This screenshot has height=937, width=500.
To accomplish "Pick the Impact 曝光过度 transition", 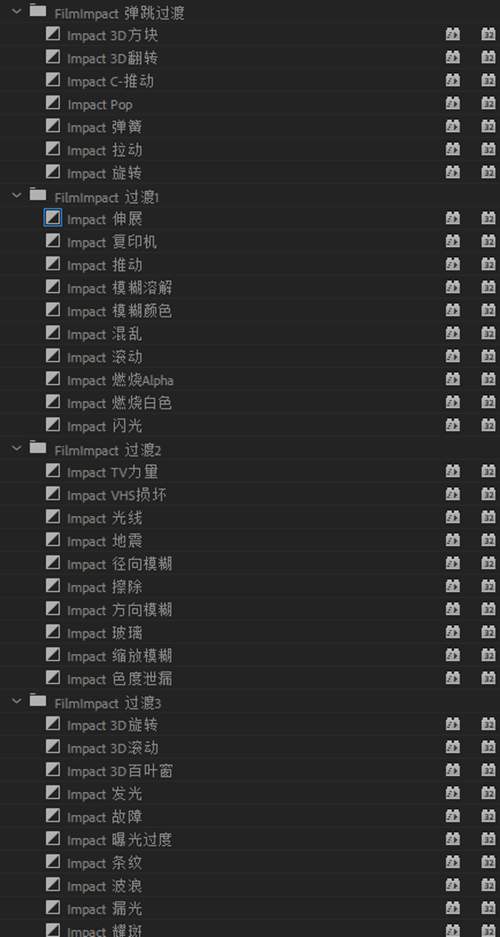I will [119, 840].
